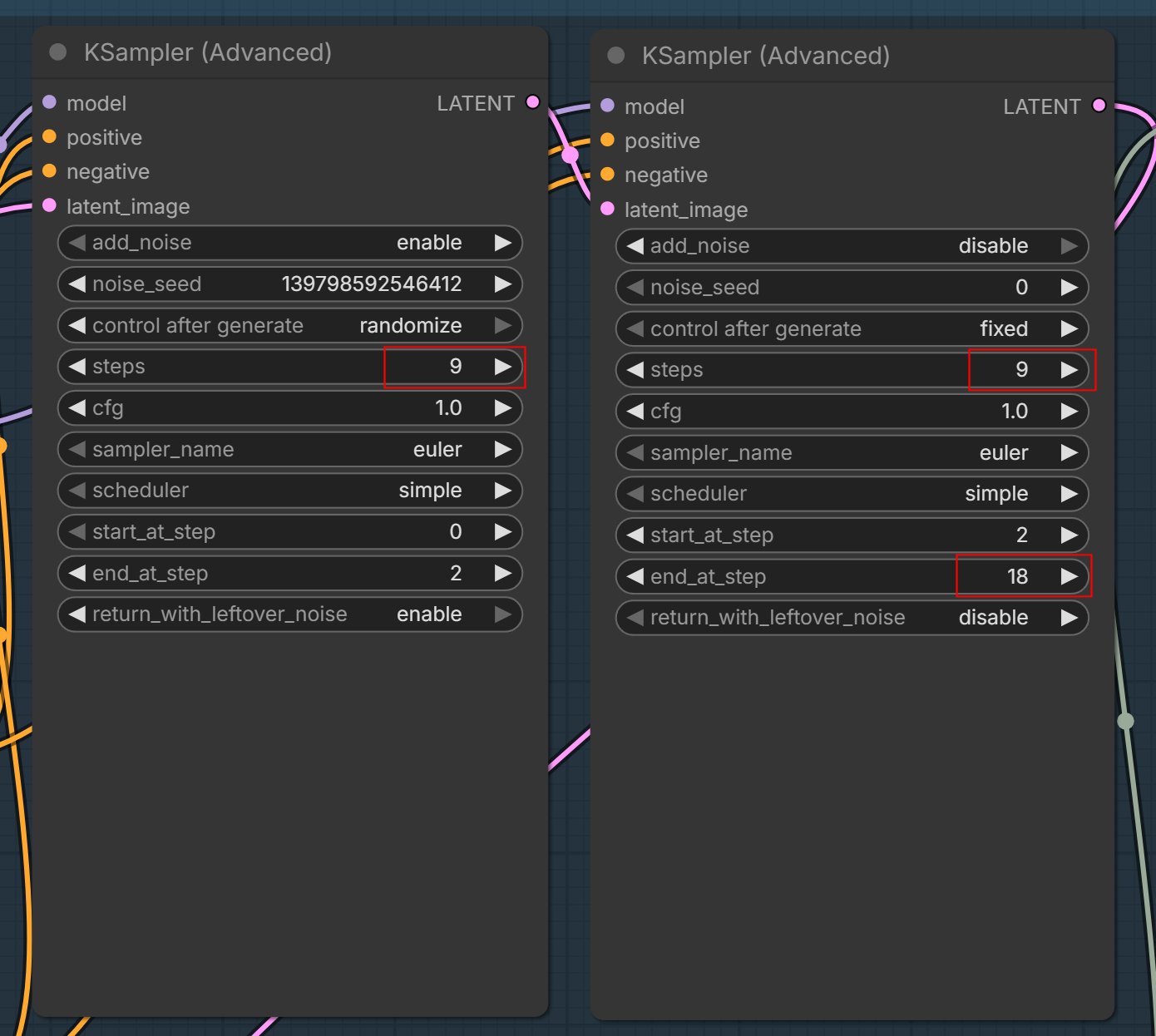Click the noise_seed value 139798592546412
Viewport: 1156px width, 1036px height.
click(372, 284)
